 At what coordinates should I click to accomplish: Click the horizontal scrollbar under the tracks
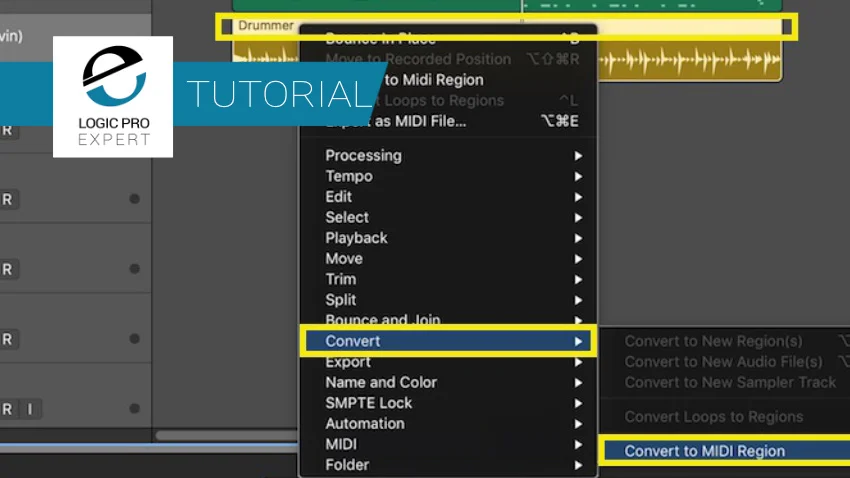click(x=227, y=435)
